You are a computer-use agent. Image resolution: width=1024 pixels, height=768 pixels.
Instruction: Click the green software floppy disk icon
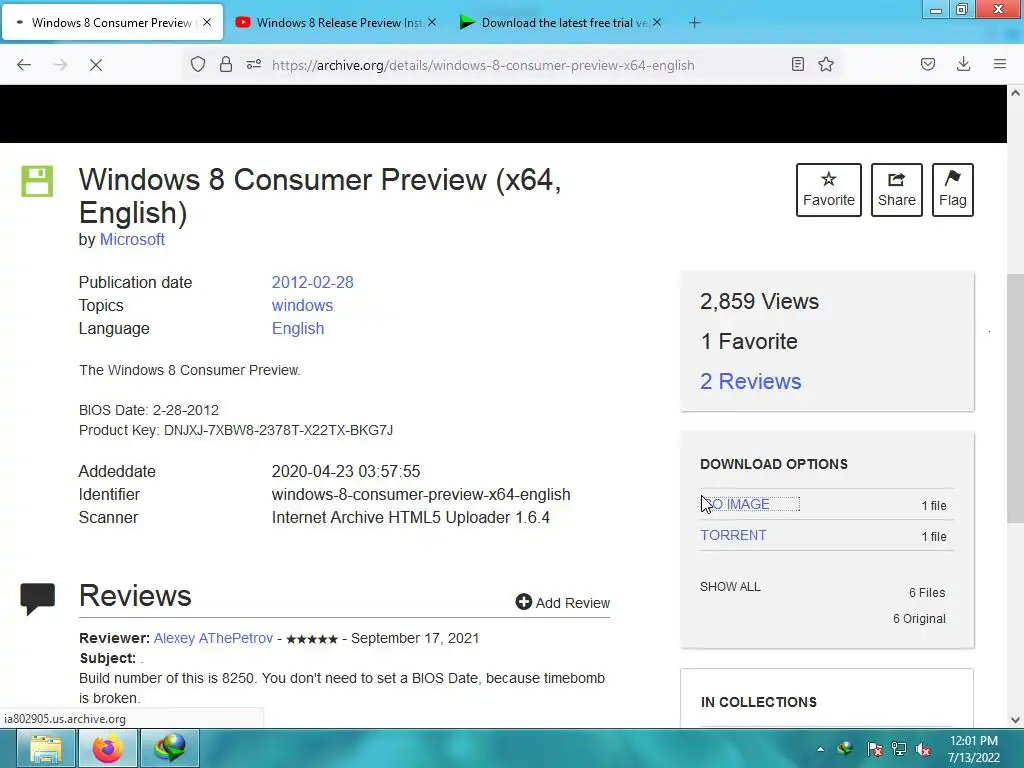pos(37,181)
